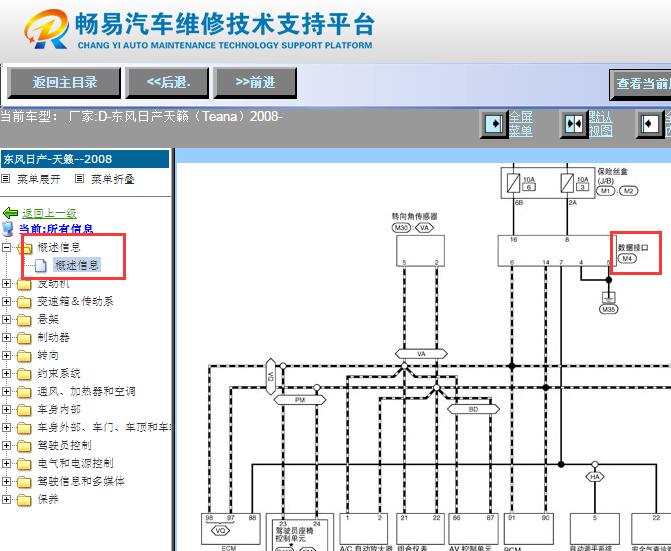
Task: Click the 悬架 folder icon
Action: pyautogui.click(x=24, y=320)
